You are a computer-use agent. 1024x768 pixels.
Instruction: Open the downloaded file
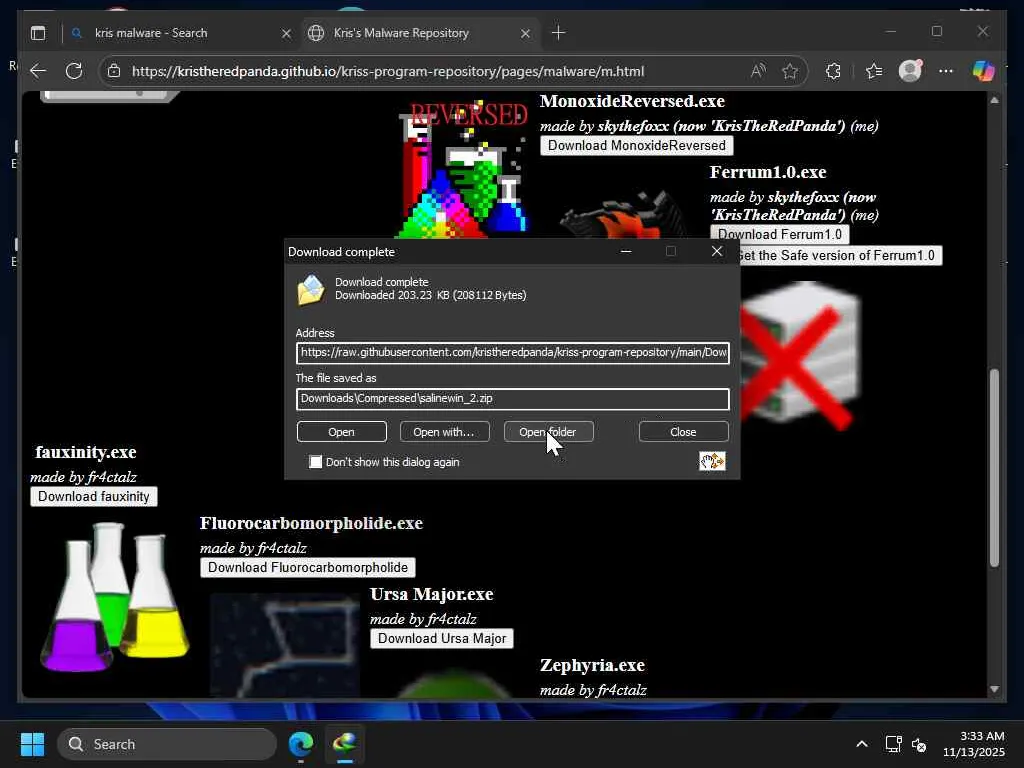(342, 432)
